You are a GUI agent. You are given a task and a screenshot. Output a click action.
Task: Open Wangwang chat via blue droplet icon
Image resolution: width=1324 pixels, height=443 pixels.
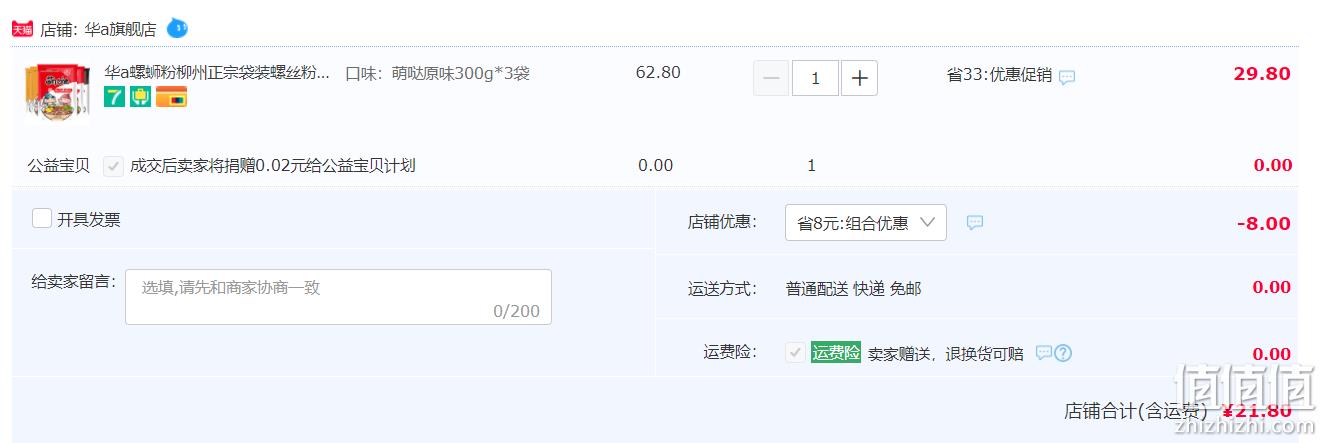click(177, 28)
